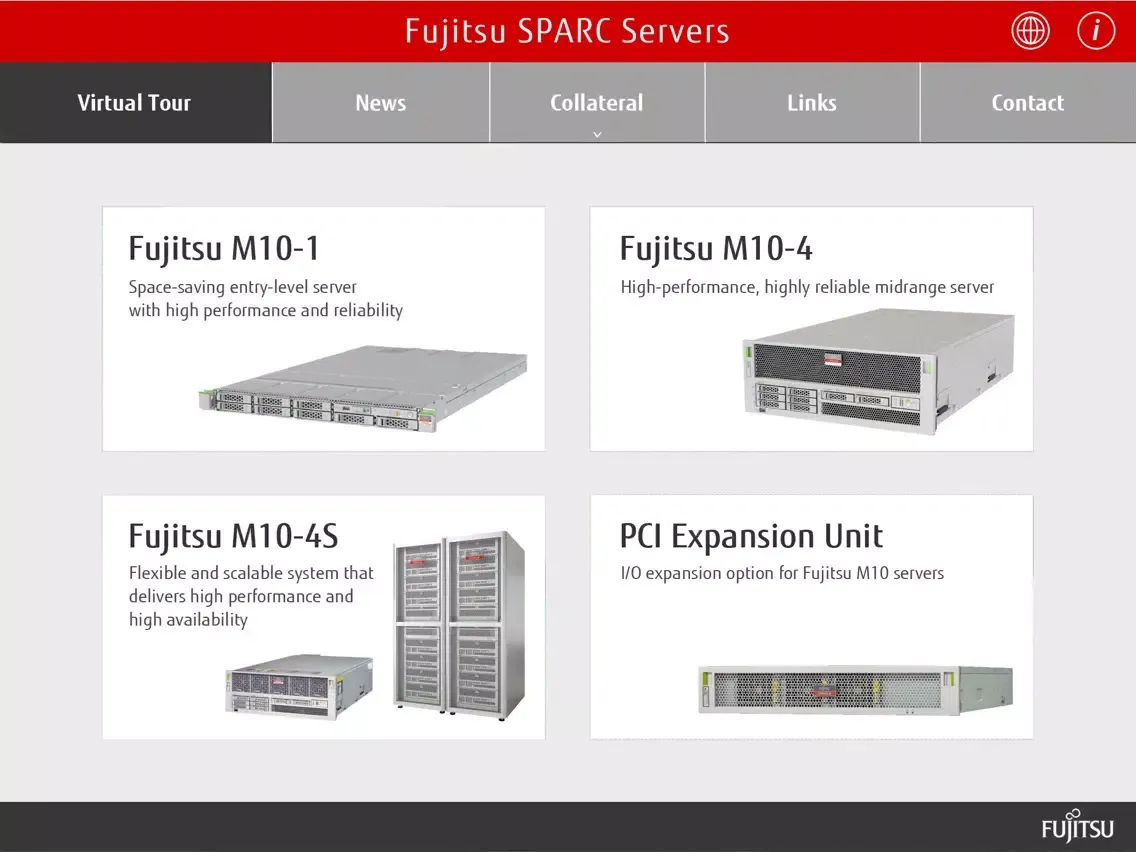Click 'I/O expansion option for Fujitsu M10 servers' text
Screen dimensions: 1136x852
pyautogui.click(x=782, y=573)
